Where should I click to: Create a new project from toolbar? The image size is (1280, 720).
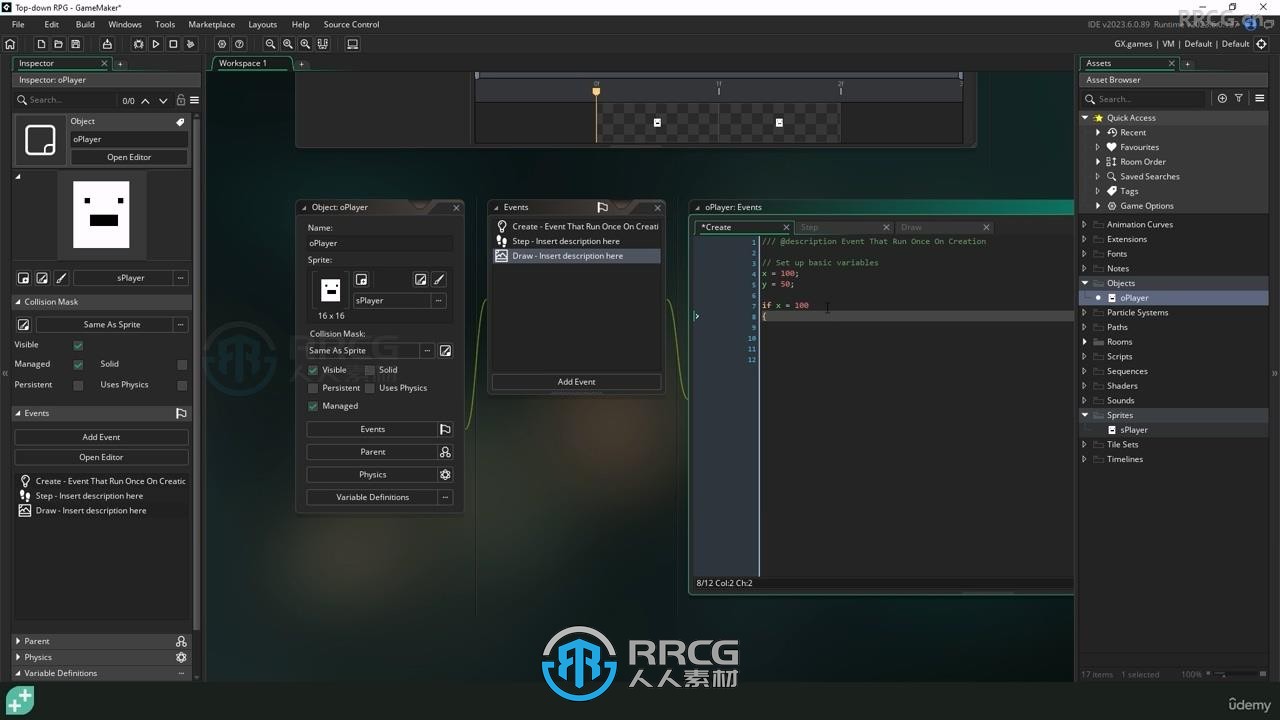coord(41,44)
